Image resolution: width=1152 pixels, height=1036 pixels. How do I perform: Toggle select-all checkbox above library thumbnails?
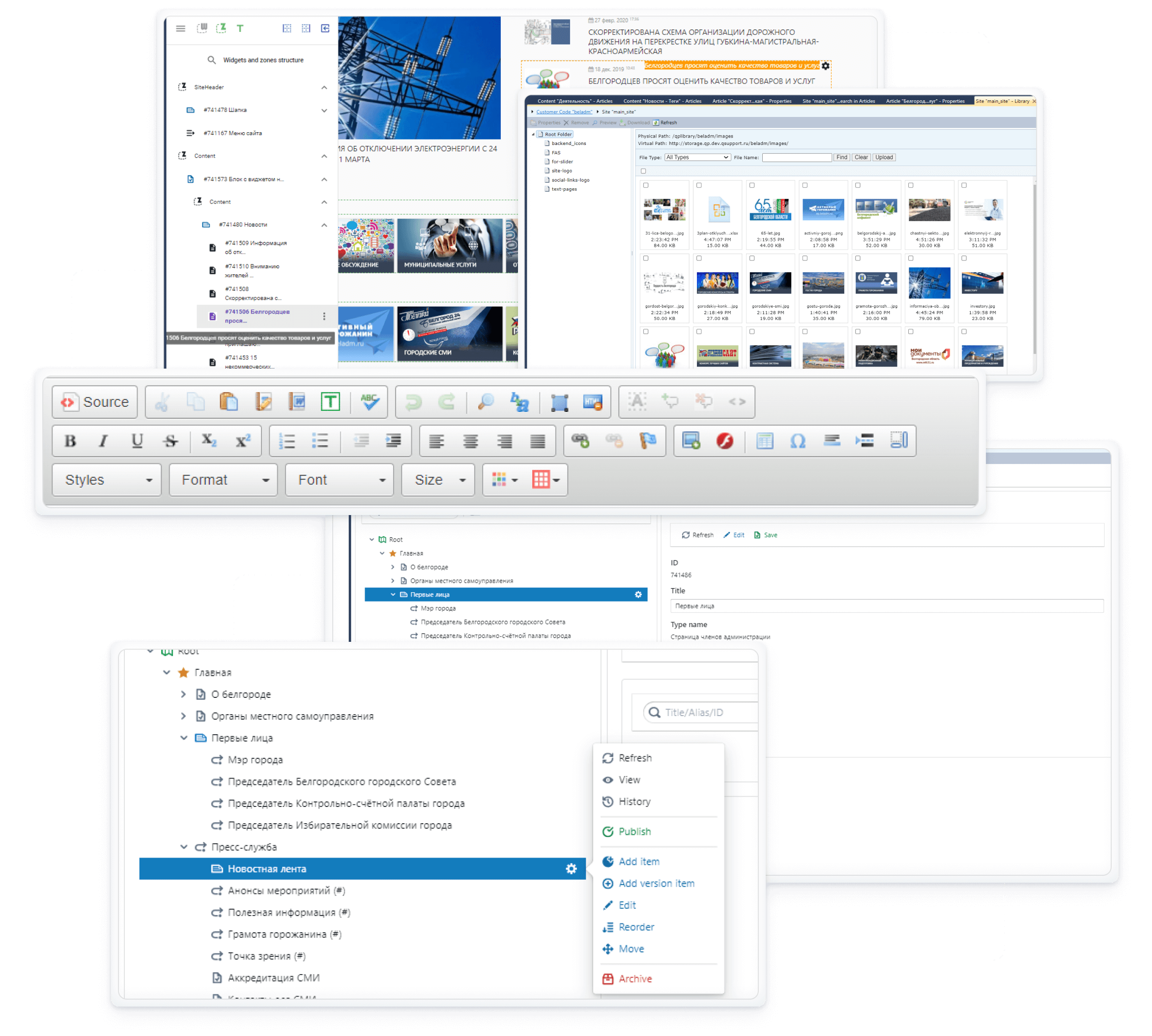(x=644, y=172)
